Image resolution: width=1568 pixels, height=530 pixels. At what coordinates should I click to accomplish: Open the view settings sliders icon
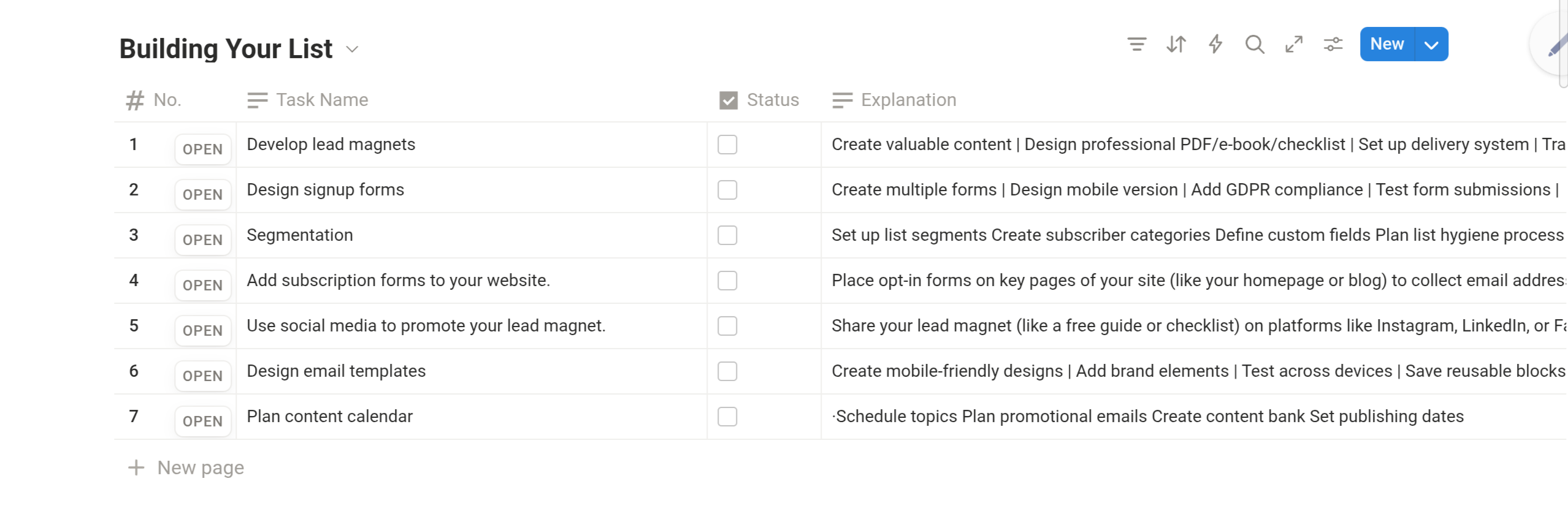[x=1333, y=44]
